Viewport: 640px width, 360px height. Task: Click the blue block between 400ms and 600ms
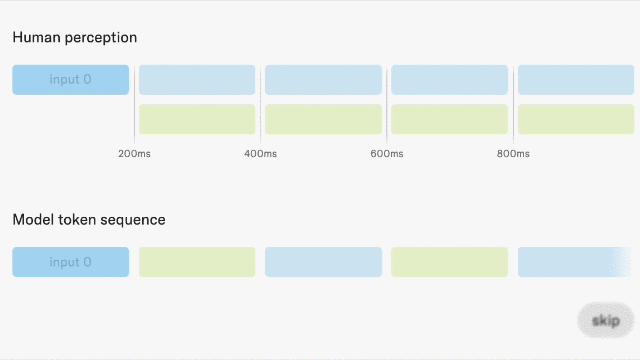(x=323, y=80)
